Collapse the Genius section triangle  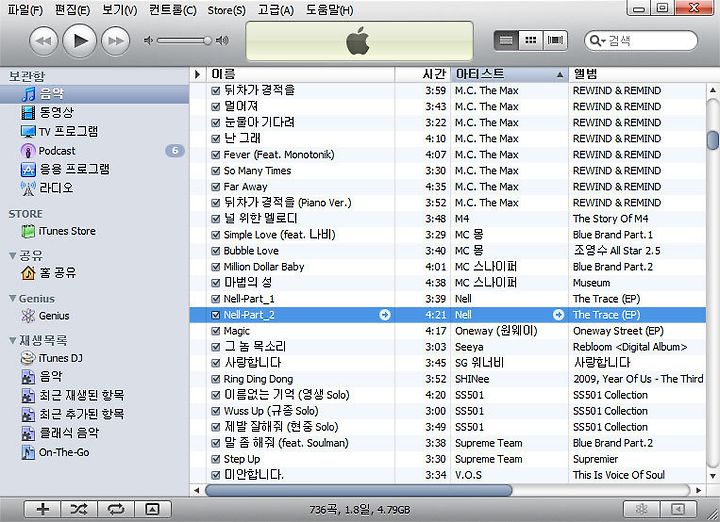tap(12, 298)
